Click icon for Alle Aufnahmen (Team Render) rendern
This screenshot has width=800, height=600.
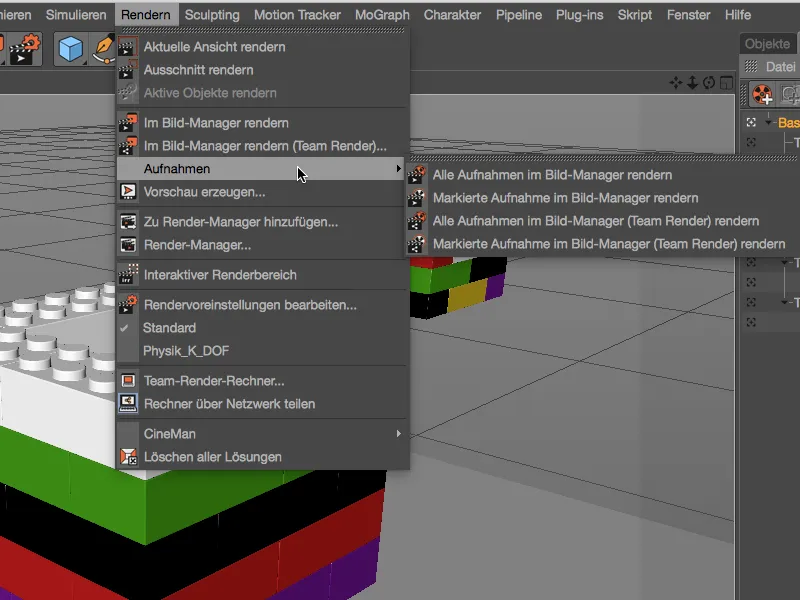[417, 221]
